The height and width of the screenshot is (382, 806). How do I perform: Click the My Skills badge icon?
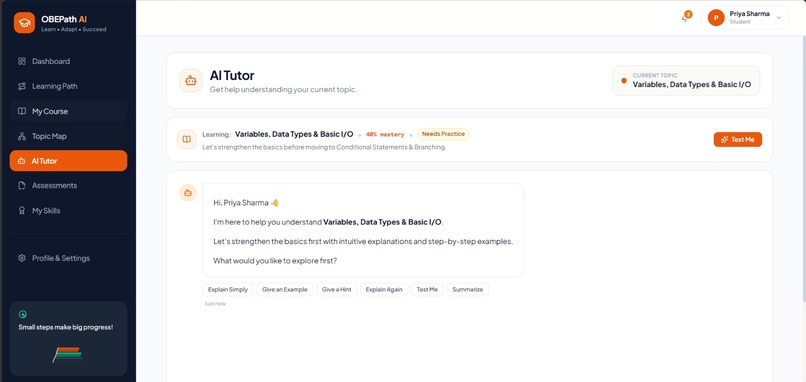click(x=22, y=211)
